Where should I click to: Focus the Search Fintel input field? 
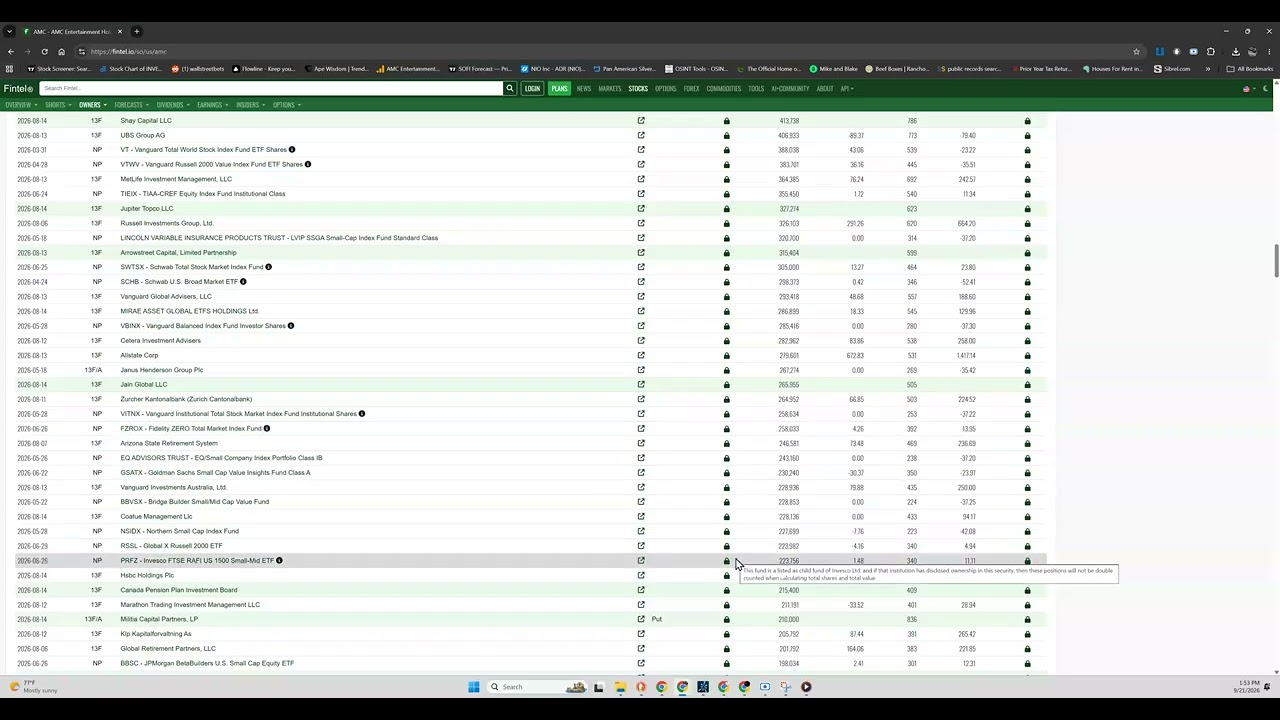point(271,88)
